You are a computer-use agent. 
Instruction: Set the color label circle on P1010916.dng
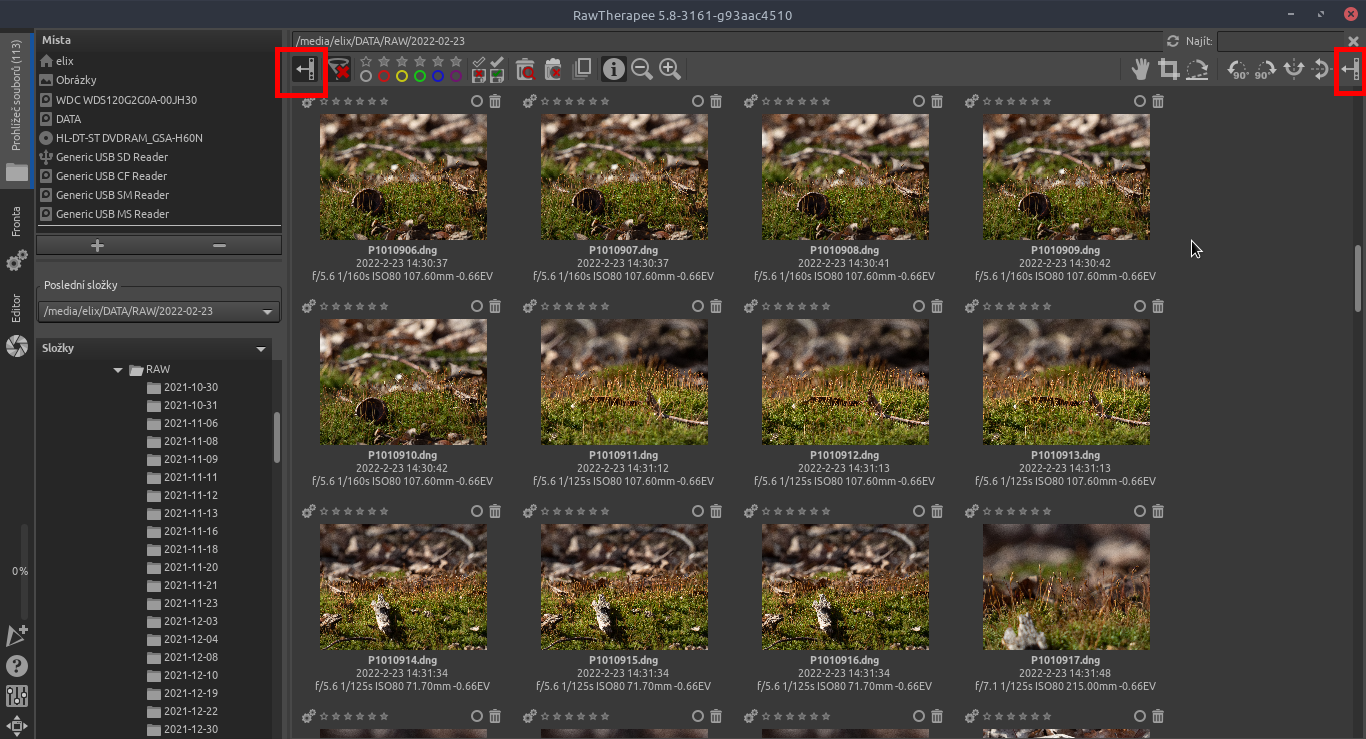click(919, 511)
